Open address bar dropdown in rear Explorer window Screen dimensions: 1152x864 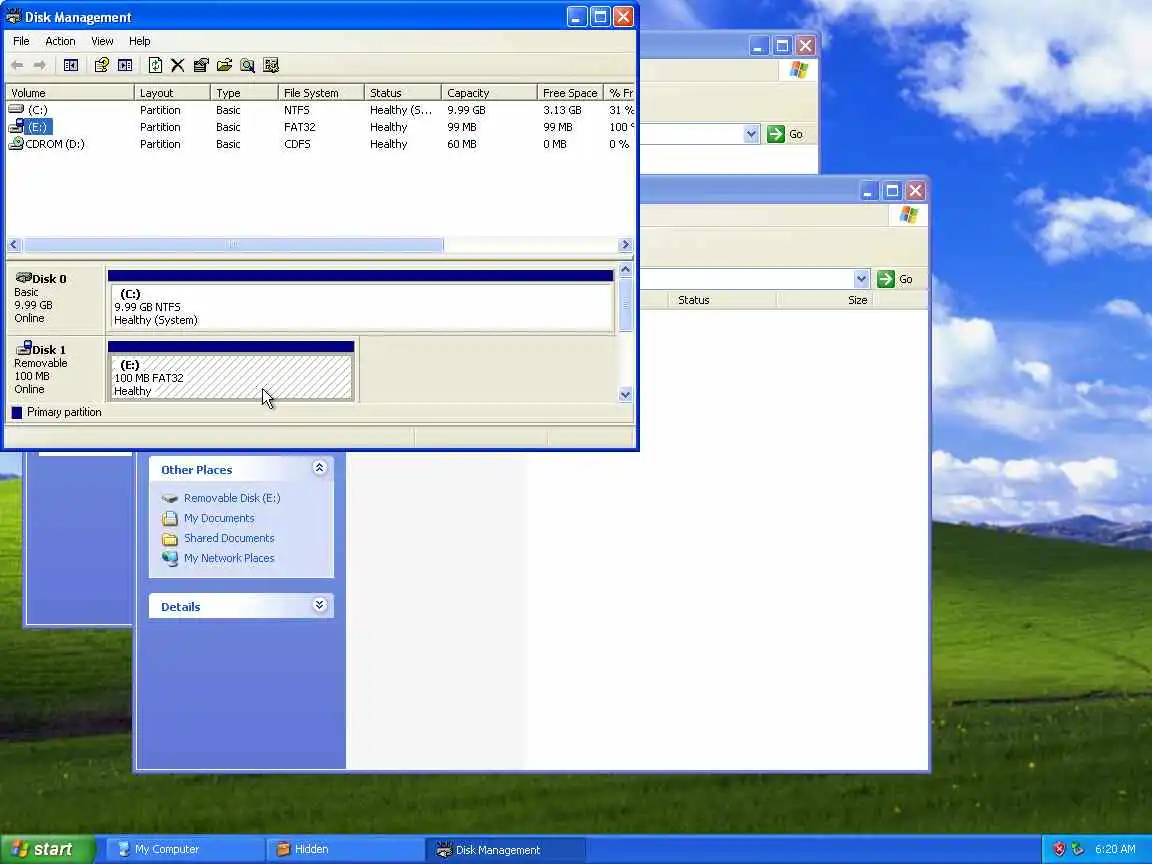(751, 134)
